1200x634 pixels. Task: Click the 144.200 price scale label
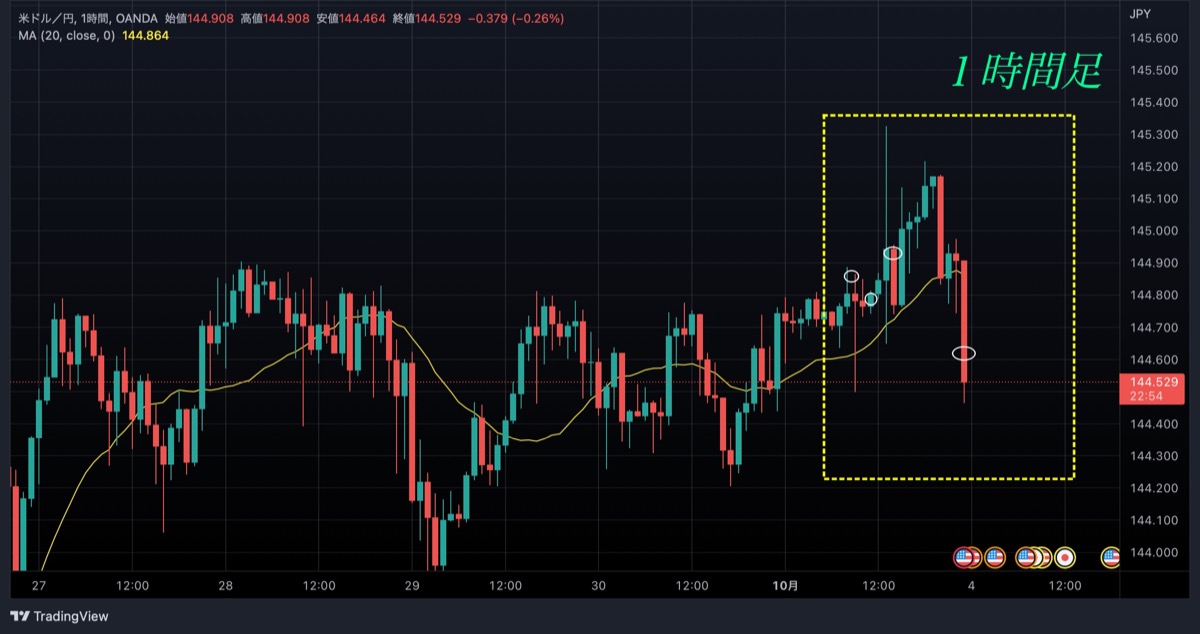point(1152,488)
